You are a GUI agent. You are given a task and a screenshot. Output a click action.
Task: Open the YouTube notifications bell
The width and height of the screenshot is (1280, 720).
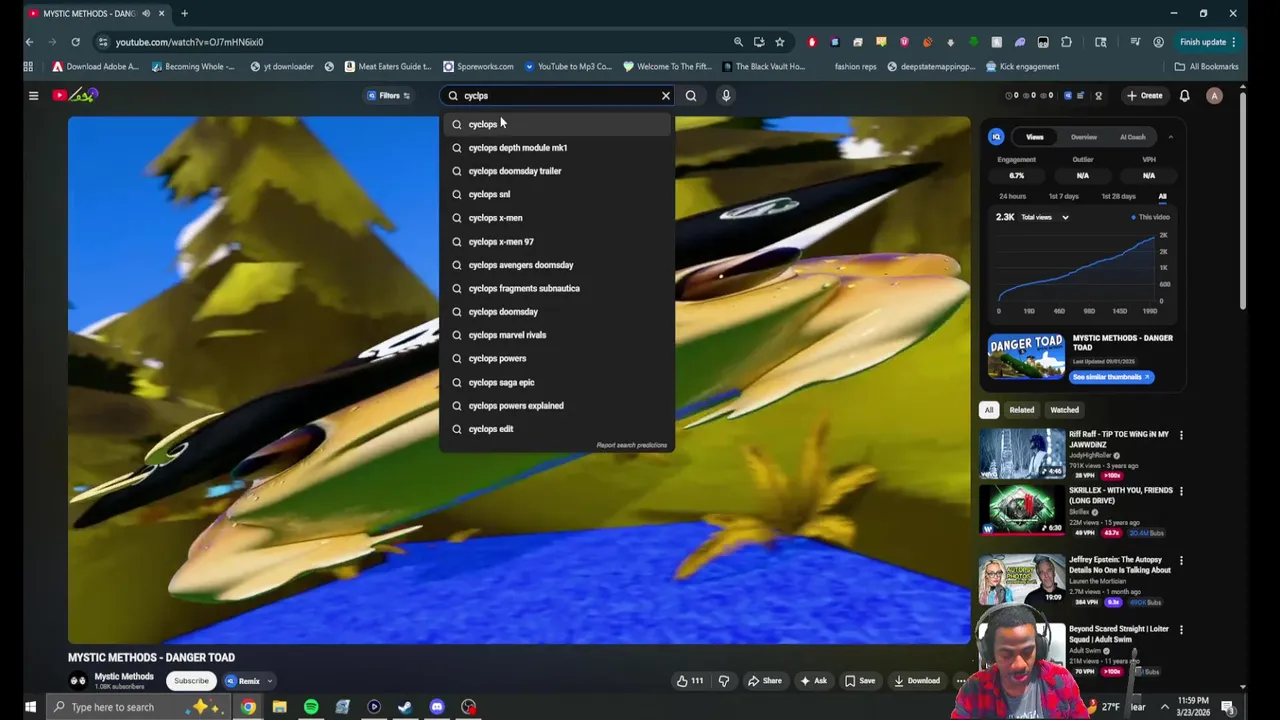pyautogui.click(x=1184, y=96)
